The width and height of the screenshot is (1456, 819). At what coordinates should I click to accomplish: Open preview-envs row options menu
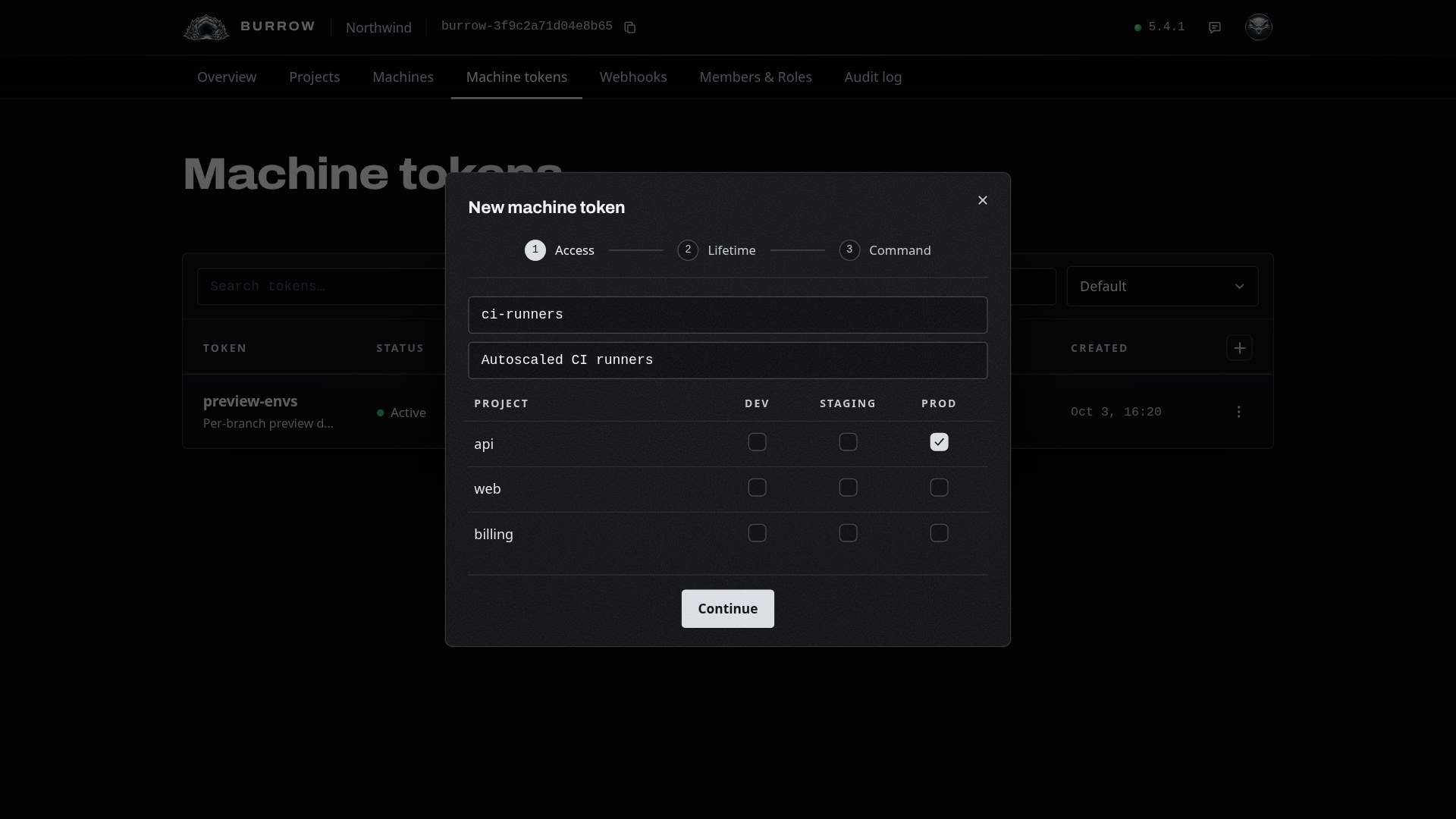[x=1238, y=412]
